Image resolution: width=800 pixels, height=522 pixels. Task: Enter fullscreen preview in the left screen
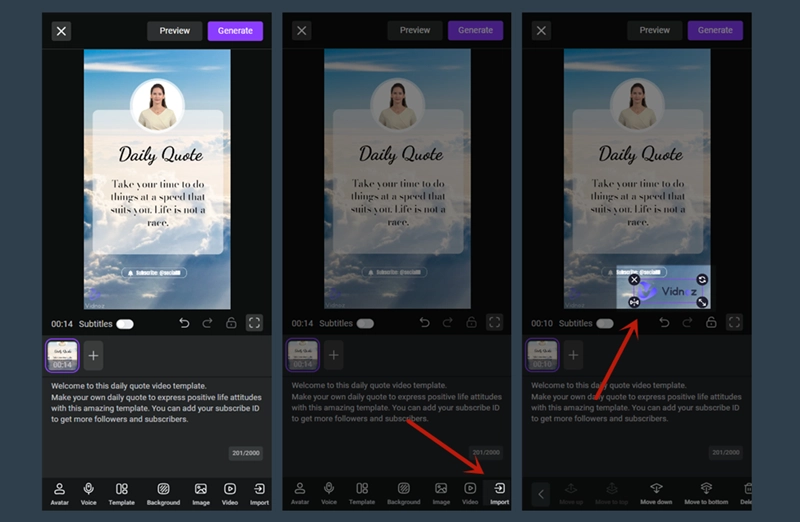(x=254, y=322)
